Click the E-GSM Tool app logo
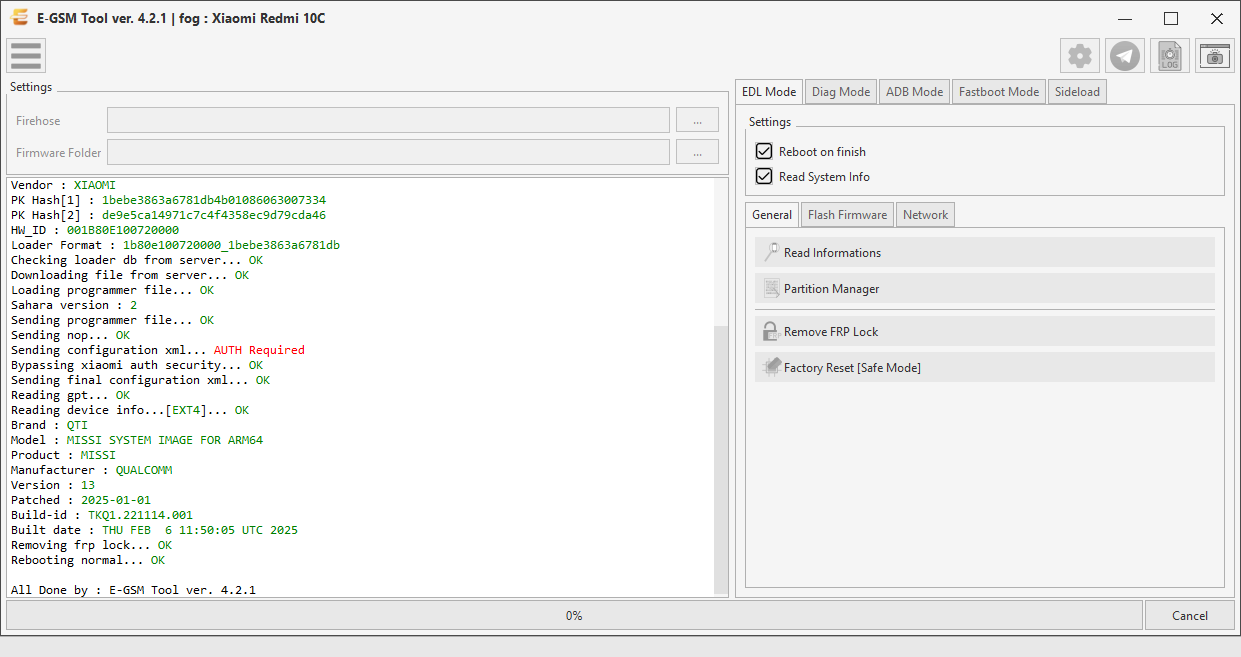 click(x=18, y=18)
